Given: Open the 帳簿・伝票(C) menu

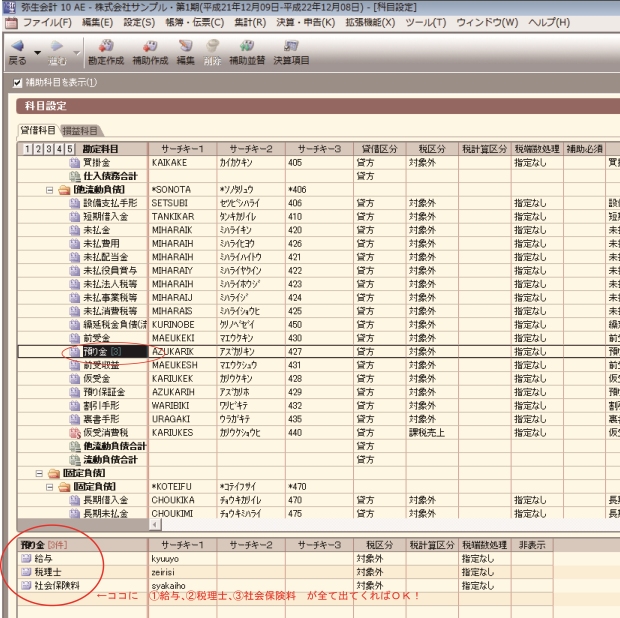Looking at the screenshot, I should coord(195,23).
